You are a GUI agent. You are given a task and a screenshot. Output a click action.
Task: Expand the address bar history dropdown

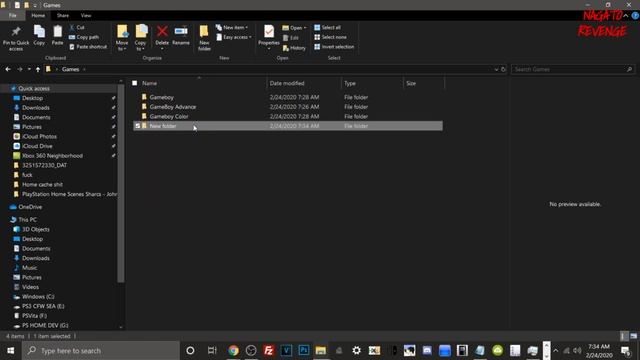tap(496, 69)
